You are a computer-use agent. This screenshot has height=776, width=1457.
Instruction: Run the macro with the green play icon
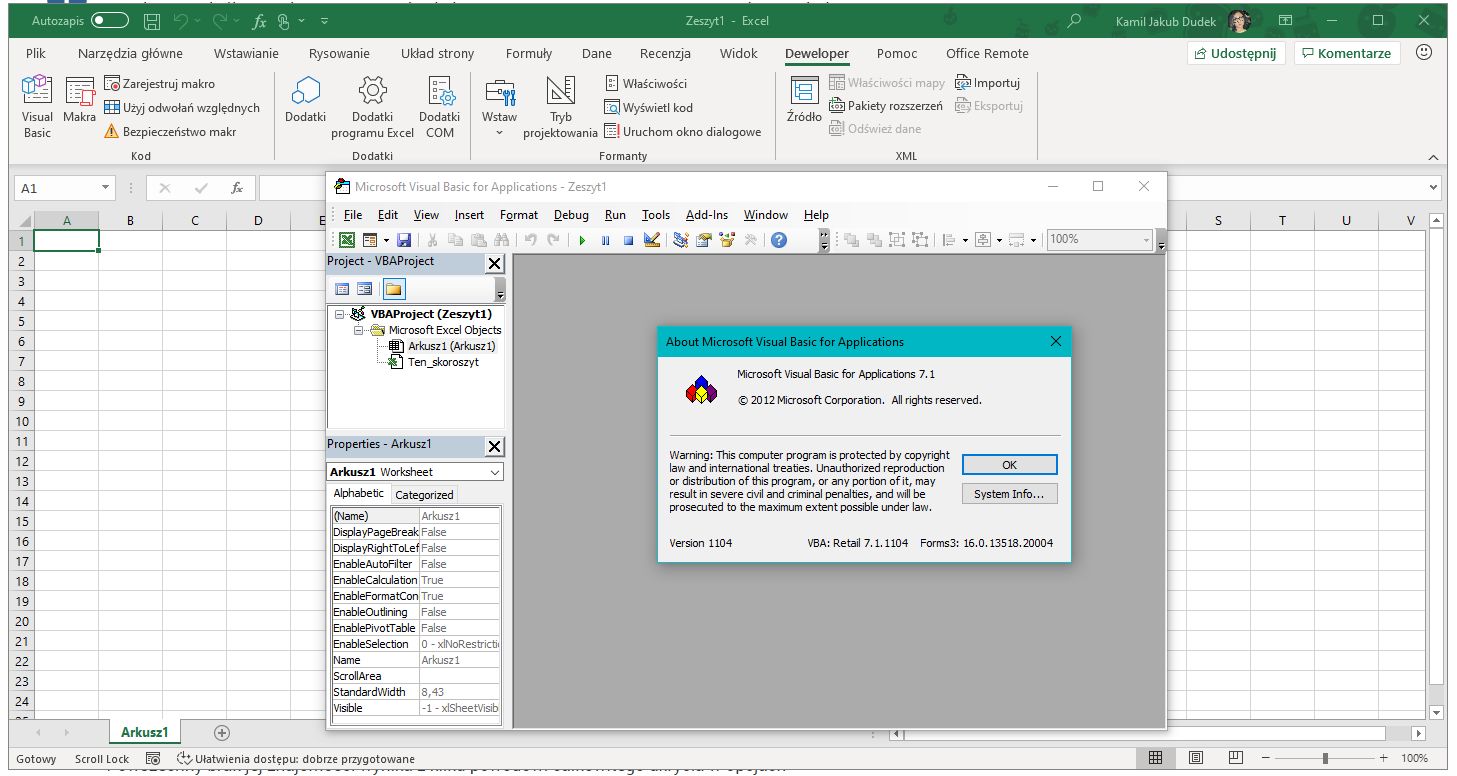pyautogui.click(x=583, y=239)
